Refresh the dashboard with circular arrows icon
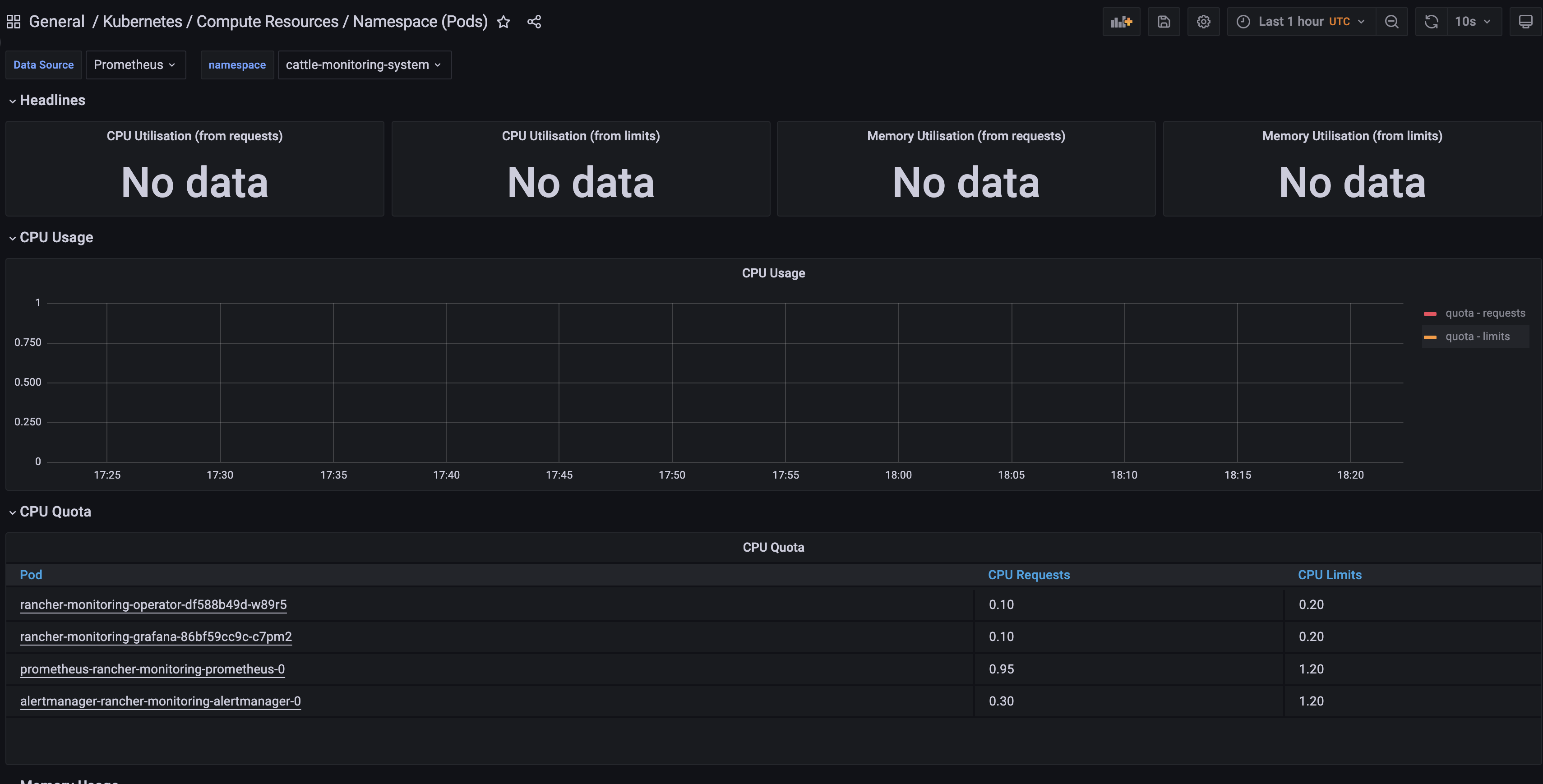 1431,22
